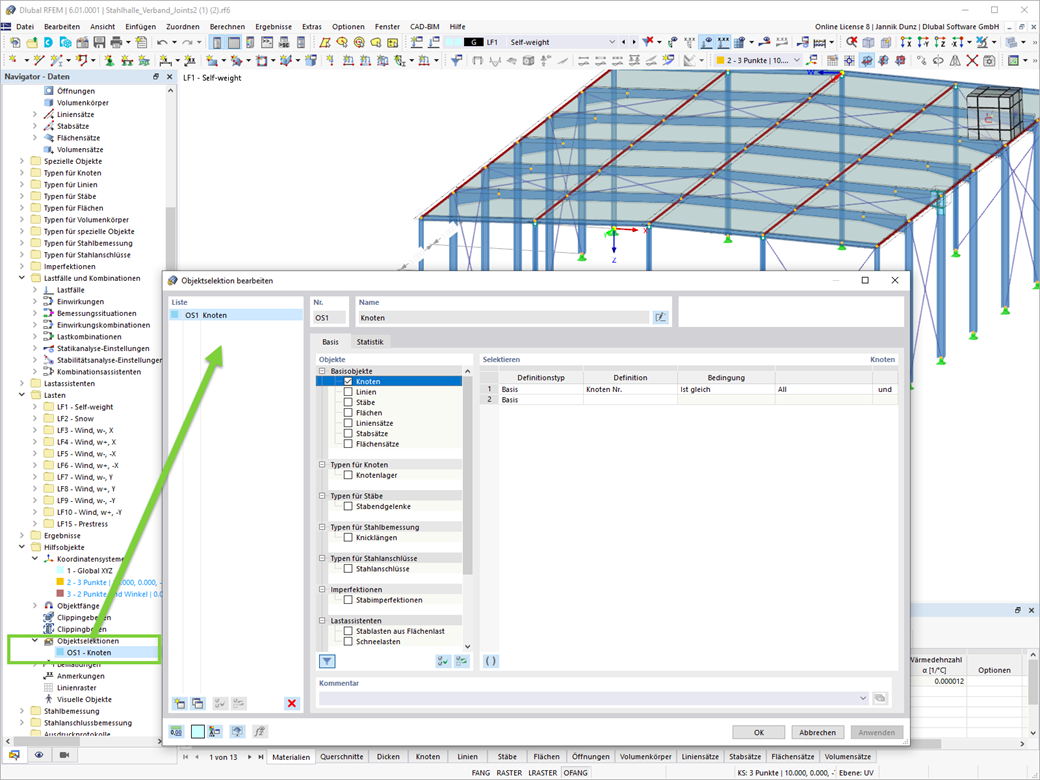
Task: Check the Stabendgelenke checkbox
Action: (x=348, y=506)
